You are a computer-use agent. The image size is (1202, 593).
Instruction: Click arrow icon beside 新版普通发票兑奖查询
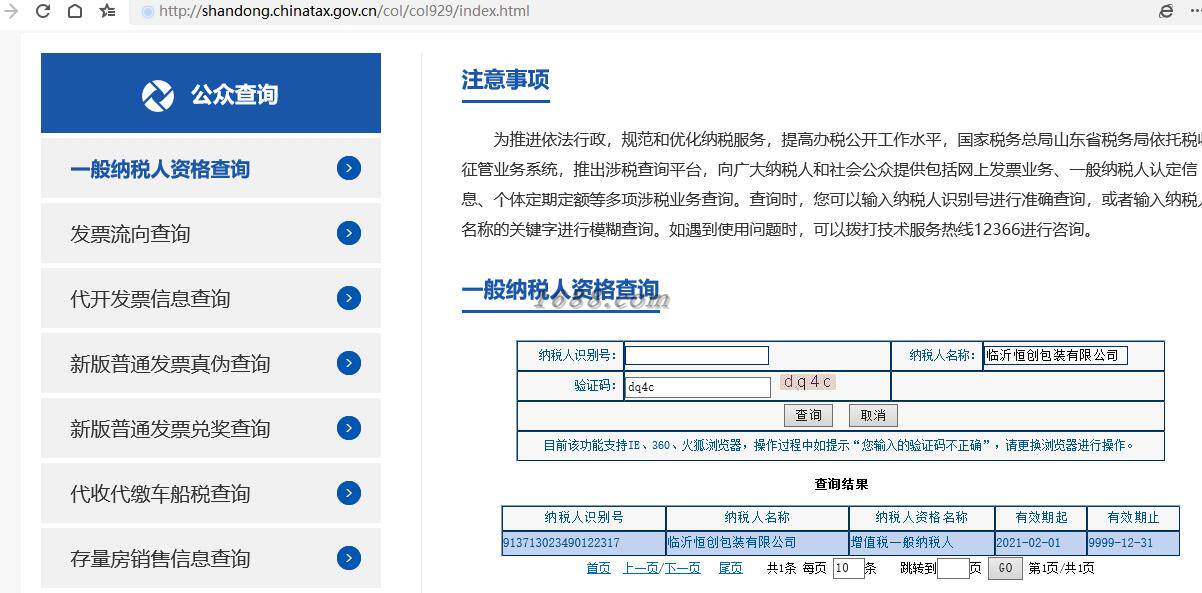click(x=349, y=428)
